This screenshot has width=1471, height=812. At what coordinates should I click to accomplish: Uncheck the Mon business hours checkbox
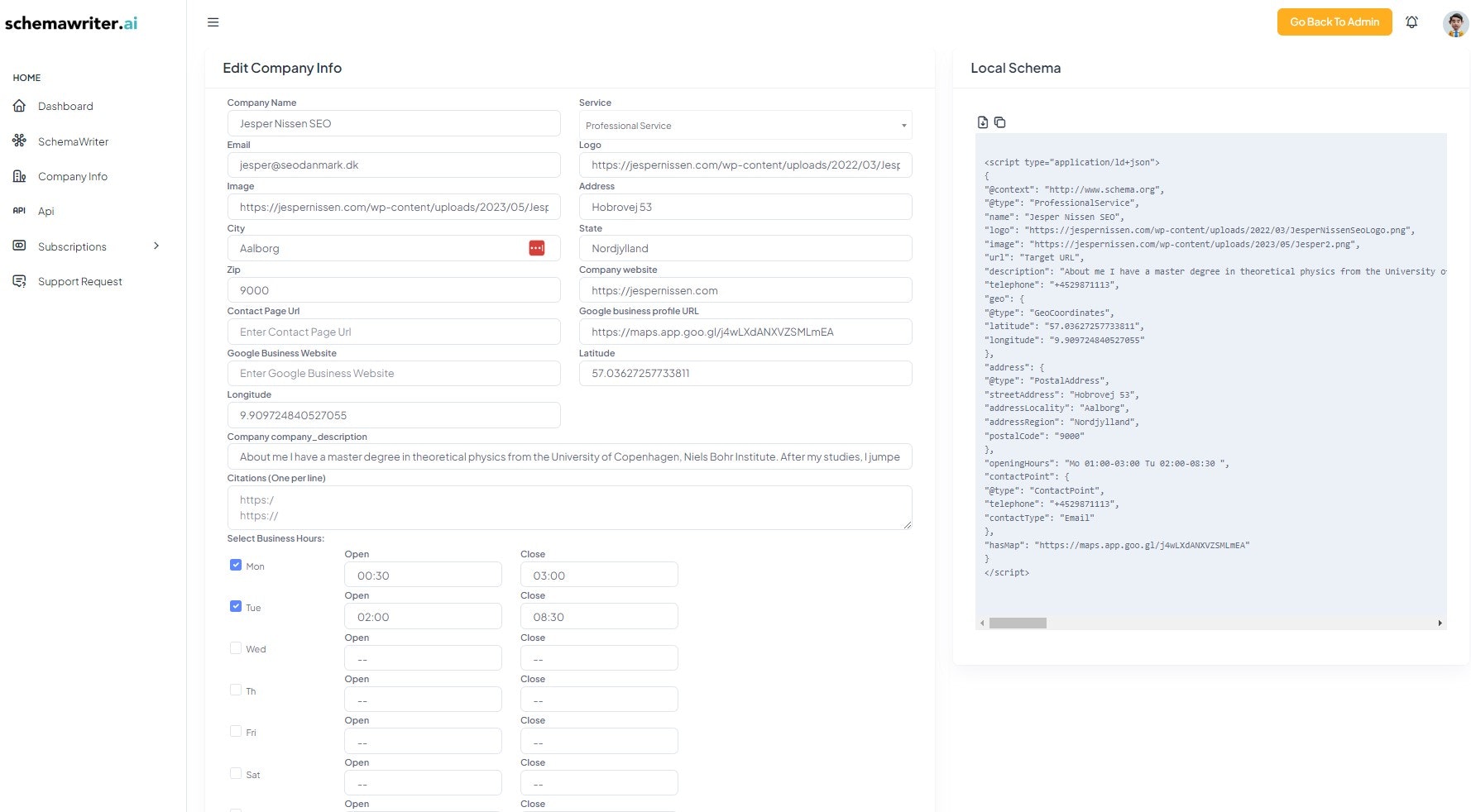click(x=236, y=565)
